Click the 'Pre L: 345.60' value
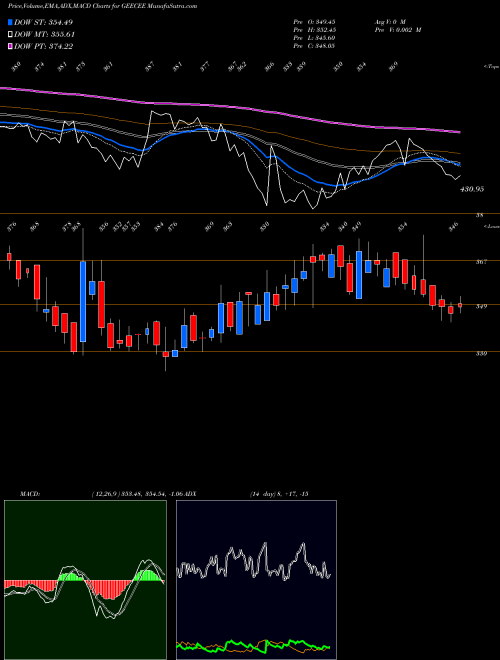Screen dimensions: 500x660 (314, 38)
